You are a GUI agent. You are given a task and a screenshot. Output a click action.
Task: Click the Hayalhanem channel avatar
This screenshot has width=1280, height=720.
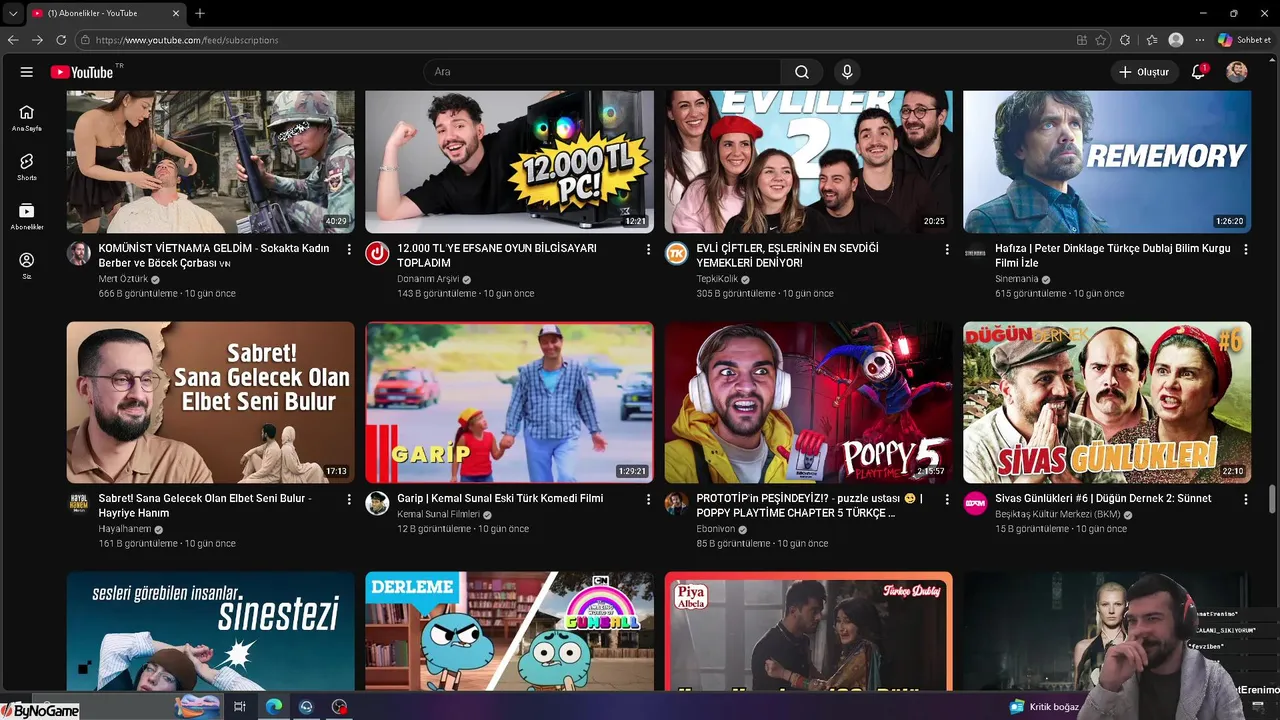pyautogui.click(x=79, y=503)
